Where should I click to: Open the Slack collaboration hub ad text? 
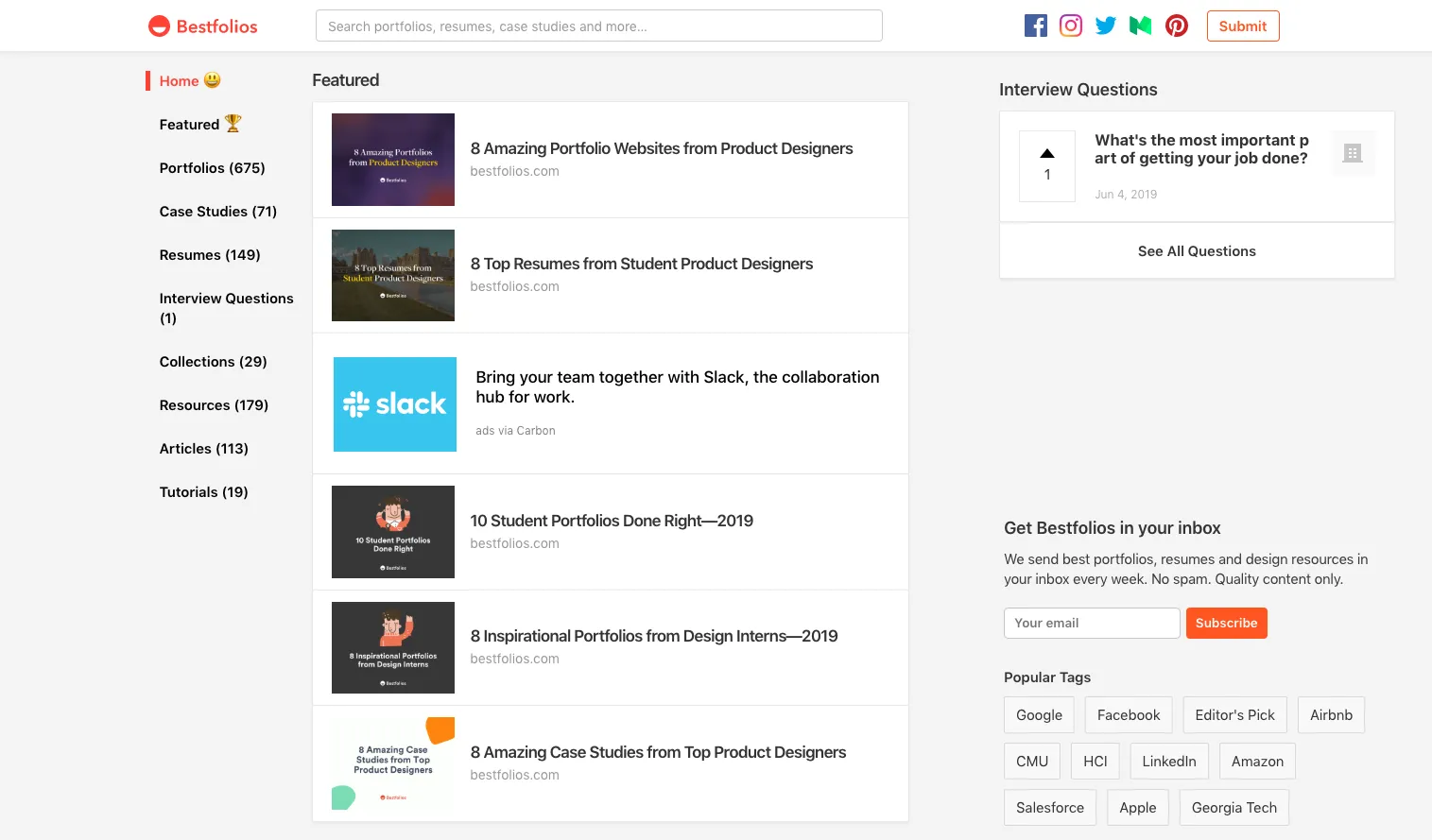click(x=678, y=386)
